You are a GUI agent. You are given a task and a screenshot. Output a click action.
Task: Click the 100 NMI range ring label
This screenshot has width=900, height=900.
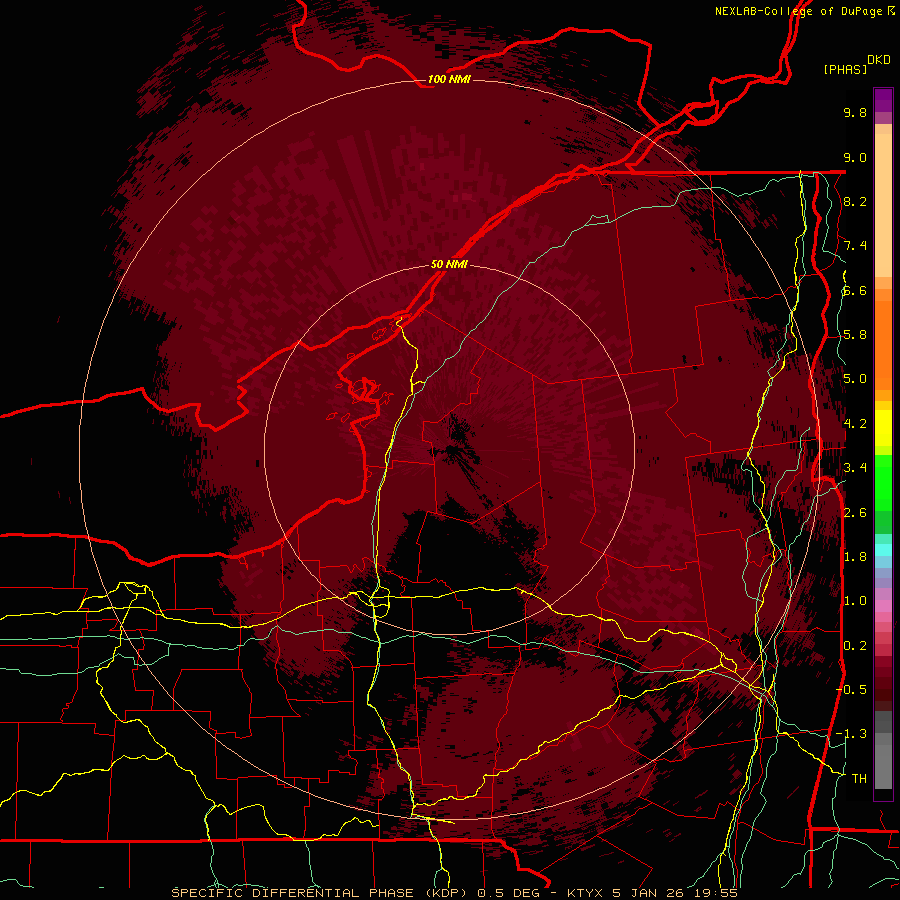pyautogui.click(x=449, y=79)
